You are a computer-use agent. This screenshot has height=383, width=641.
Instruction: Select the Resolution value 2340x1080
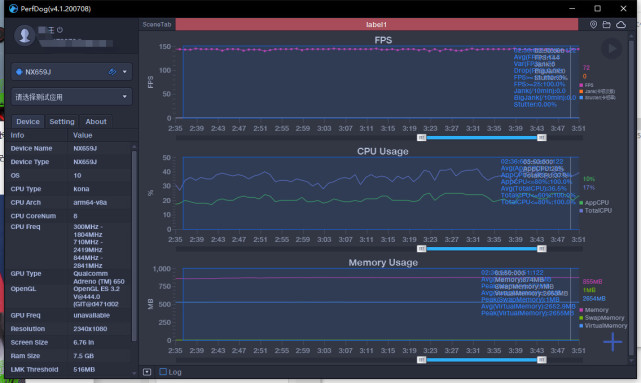pos(91,329)
